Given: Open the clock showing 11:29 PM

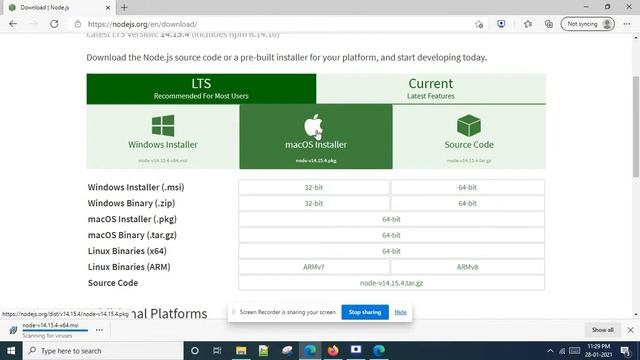Looking at the screenshot, I should point(599,351).
